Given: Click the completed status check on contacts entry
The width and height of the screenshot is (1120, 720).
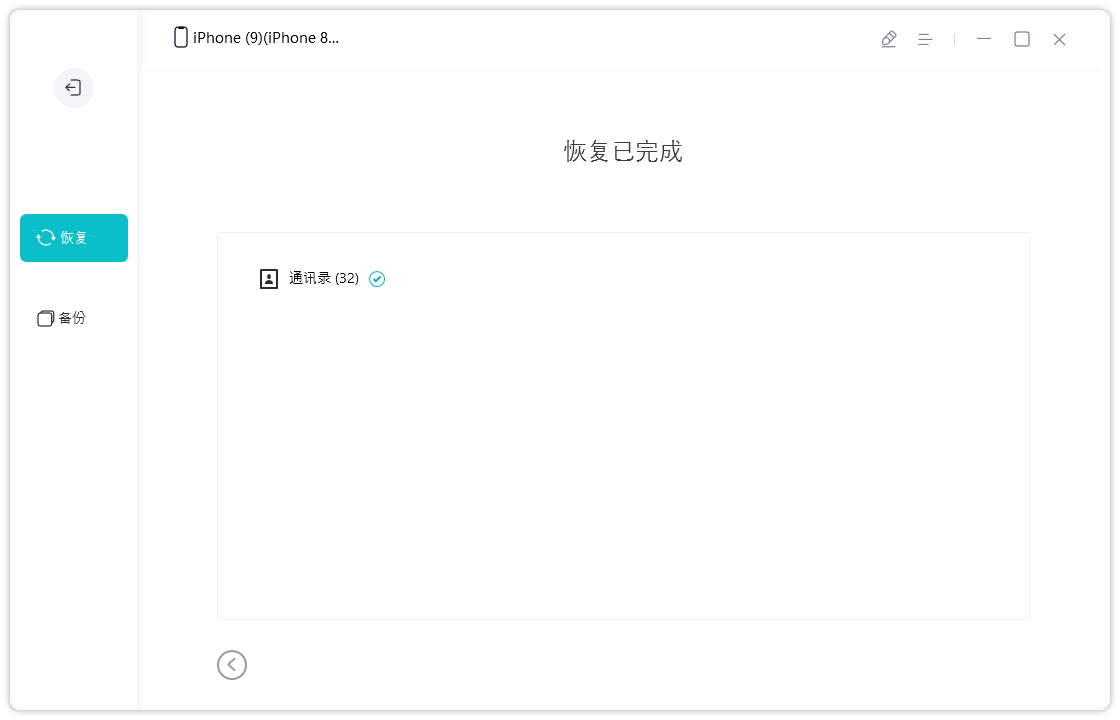Looking at the screenshot, I should (x=377, y=279).
